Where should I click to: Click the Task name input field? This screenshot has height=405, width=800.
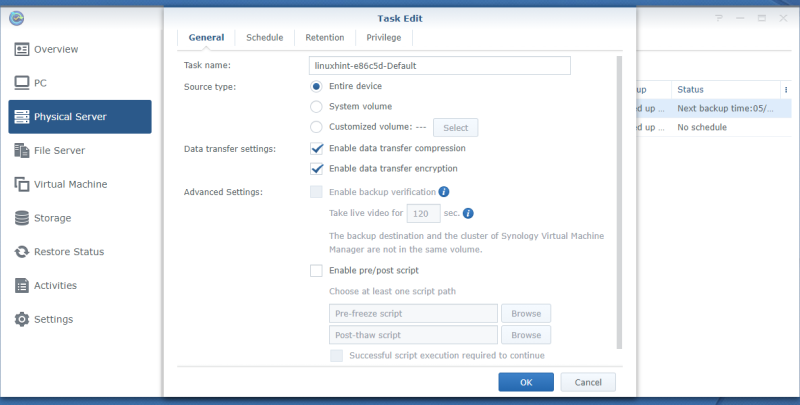tap(439, 66)
